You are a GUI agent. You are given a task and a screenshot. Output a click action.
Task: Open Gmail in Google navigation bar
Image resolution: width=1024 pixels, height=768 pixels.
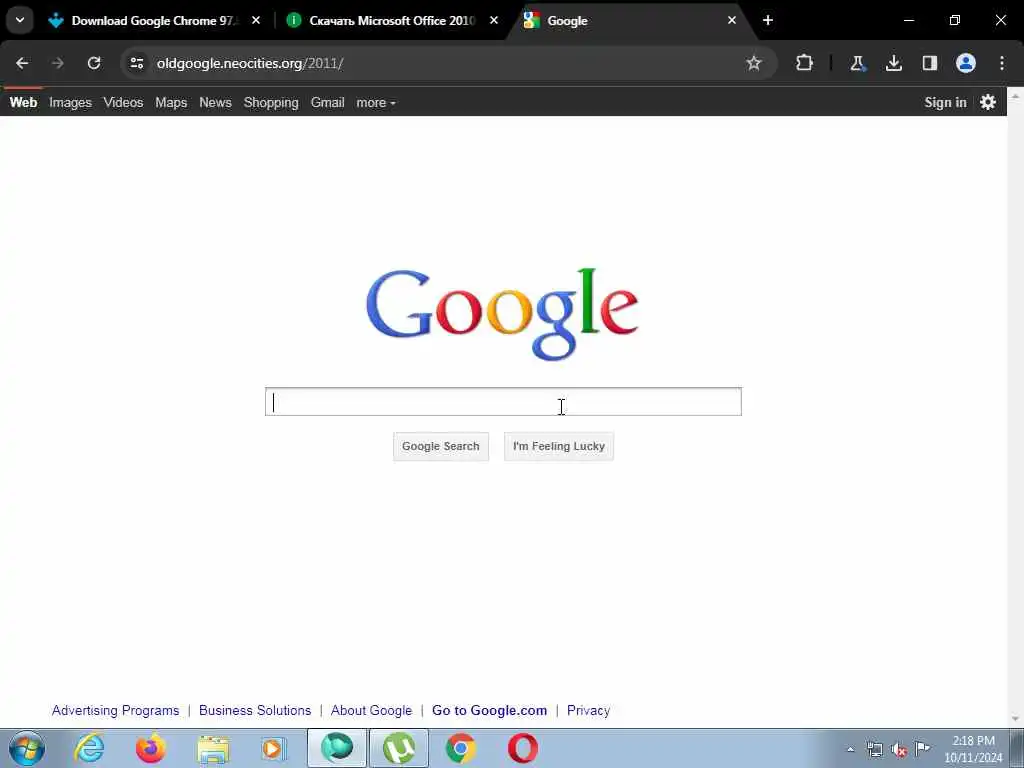click(x=328, y=103)
